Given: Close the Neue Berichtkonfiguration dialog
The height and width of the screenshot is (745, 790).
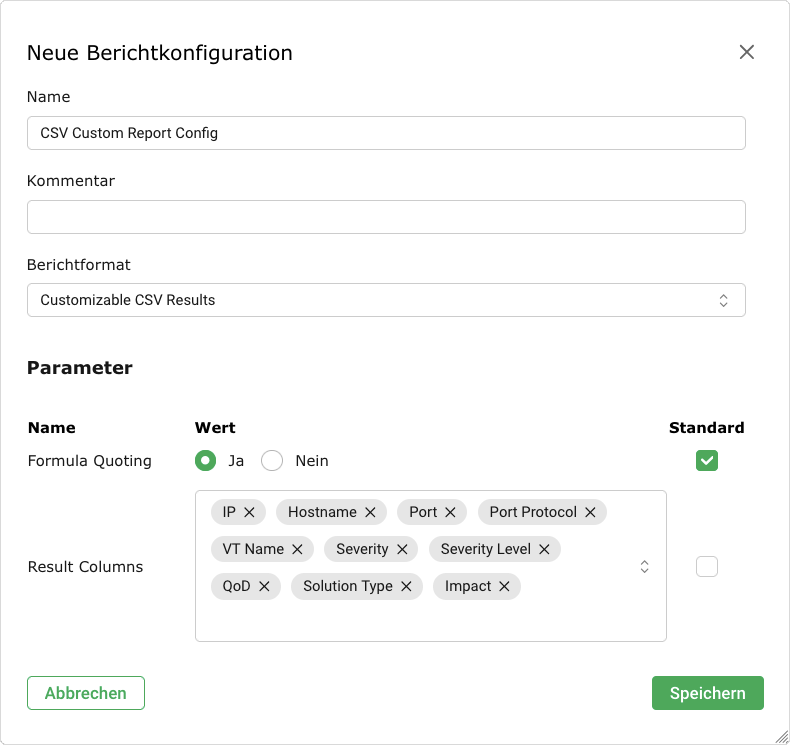Looking at the screenshot, I should (x=746, y=52).
